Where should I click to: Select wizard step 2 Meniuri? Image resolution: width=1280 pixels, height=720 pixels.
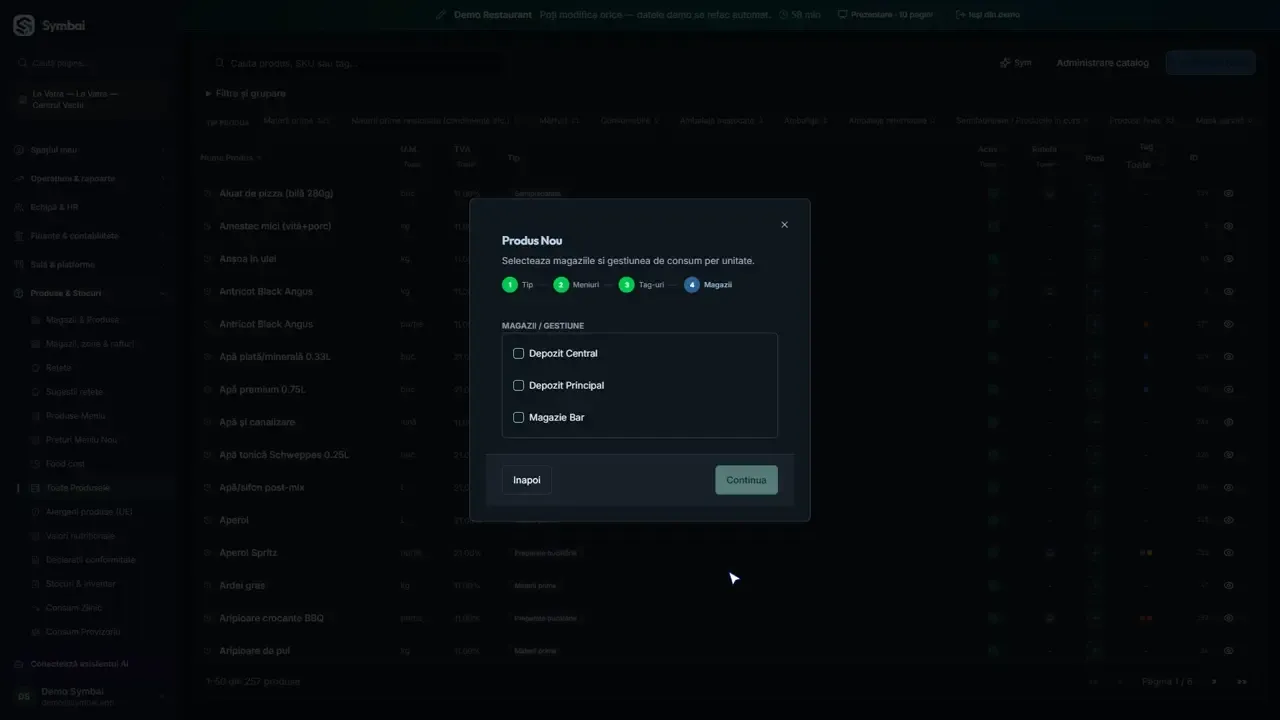click(x=576, y=285)
